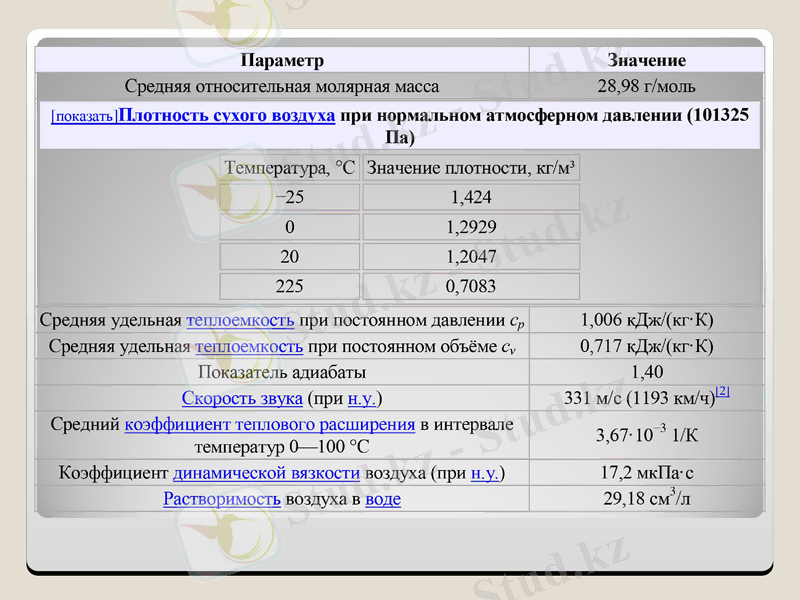The height and width of the screenshot is (600, 800).
Task: Click 'теплоемкость' link in constant pressure row
Action: pyautogui.click(x=240, y=321)
